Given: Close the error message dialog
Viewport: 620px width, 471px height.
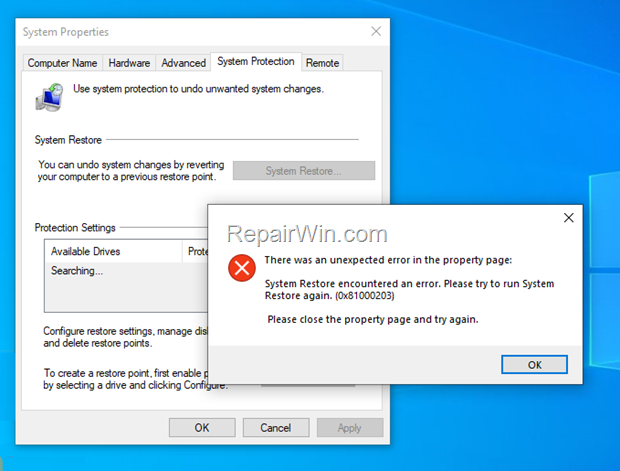Looking at the screenshot, I should tap(569, 218).
